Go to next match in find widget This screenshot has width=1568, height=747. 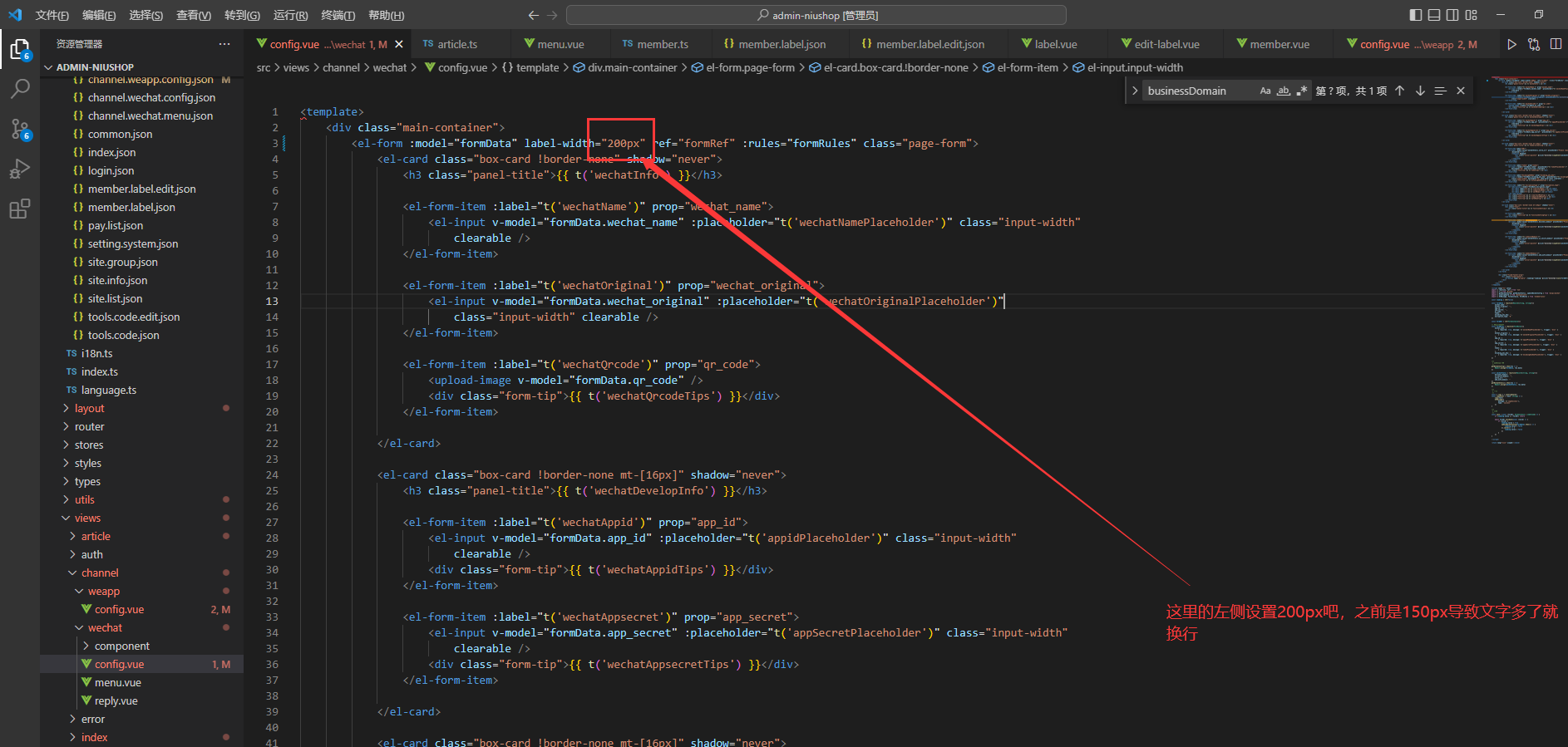coord(1420,91)
